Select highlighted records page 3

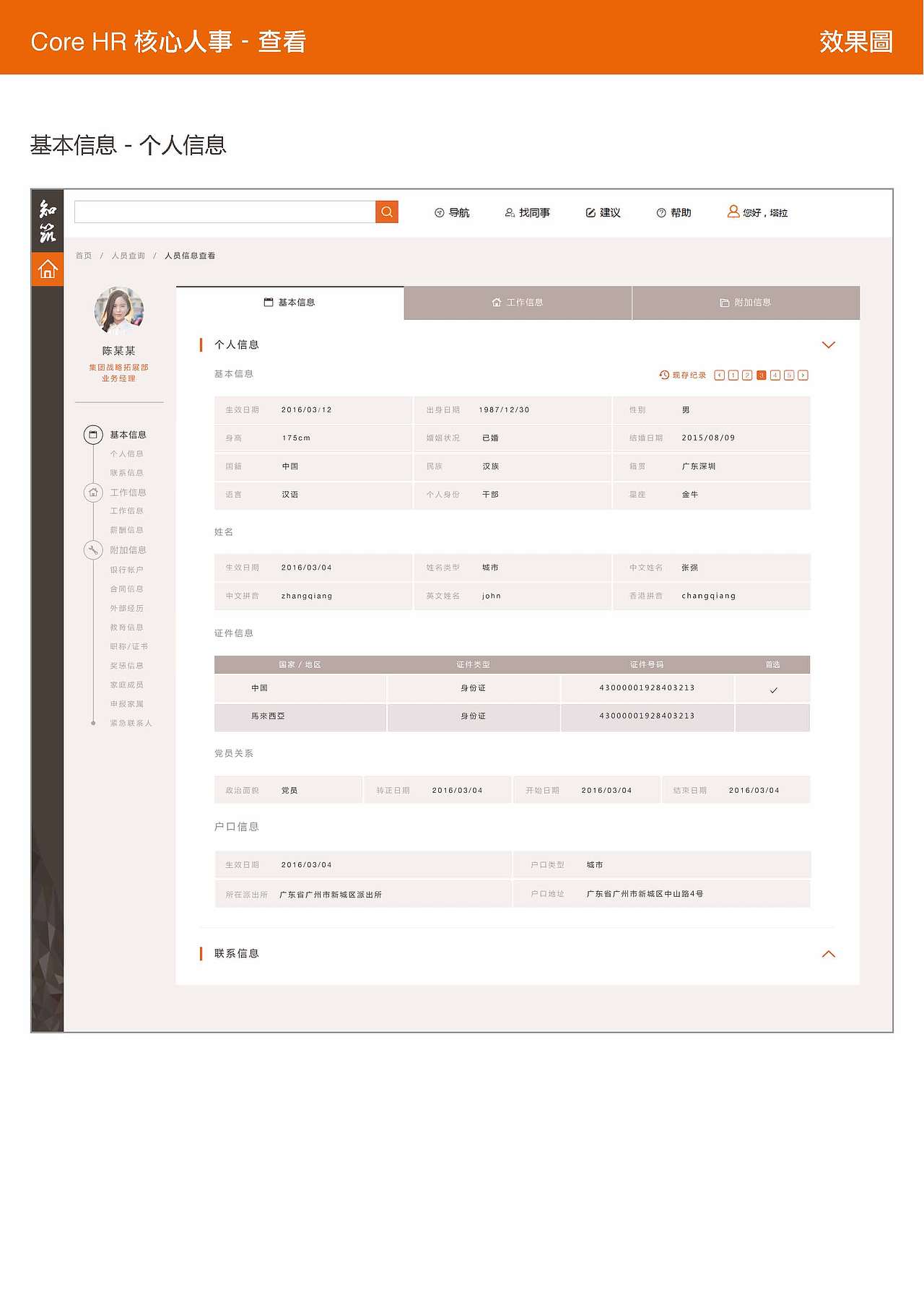point(761,375)
